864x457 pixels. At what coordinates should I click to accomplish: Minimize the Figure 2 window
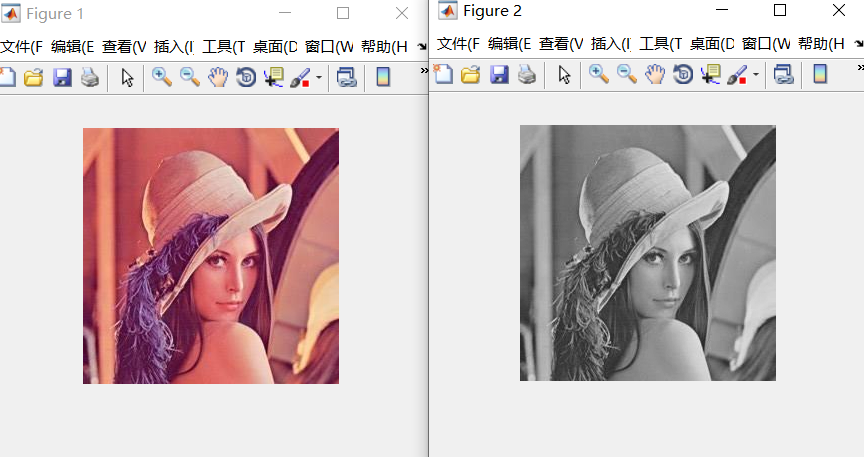[722, 10]
